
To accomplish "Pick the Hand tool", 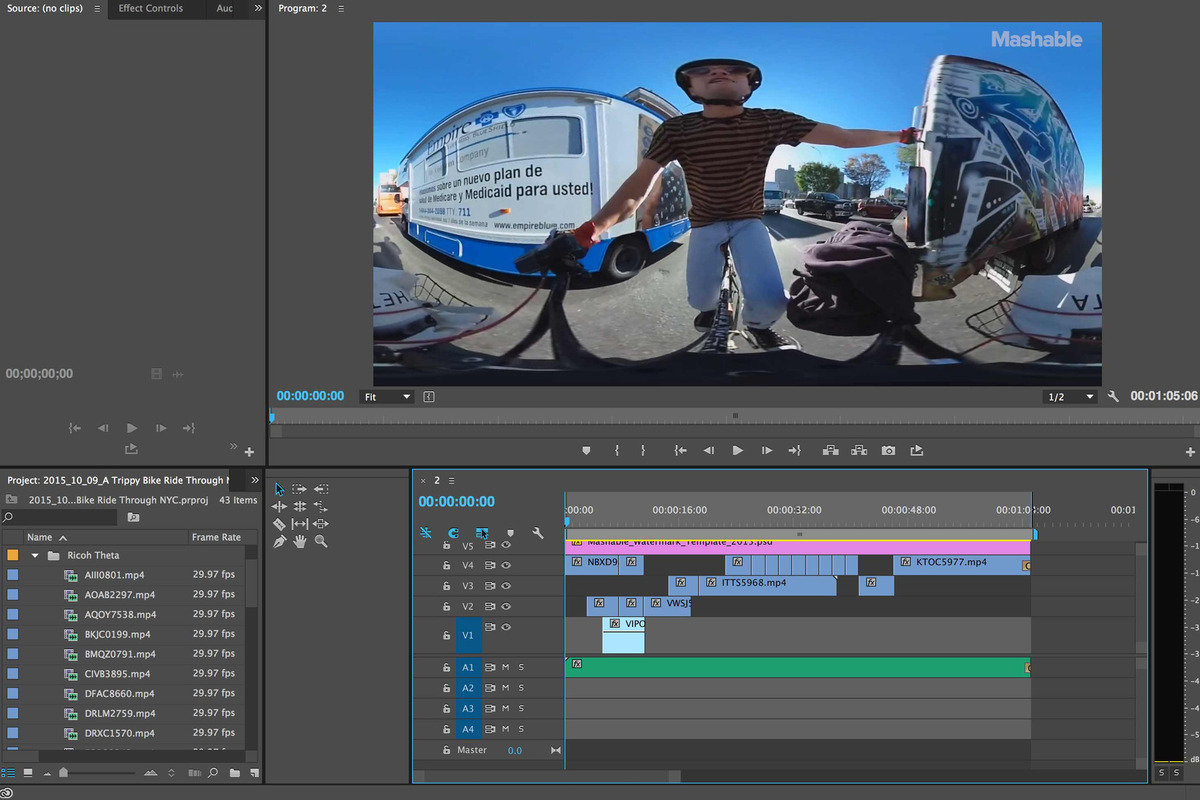I will [x=300, y=541].
